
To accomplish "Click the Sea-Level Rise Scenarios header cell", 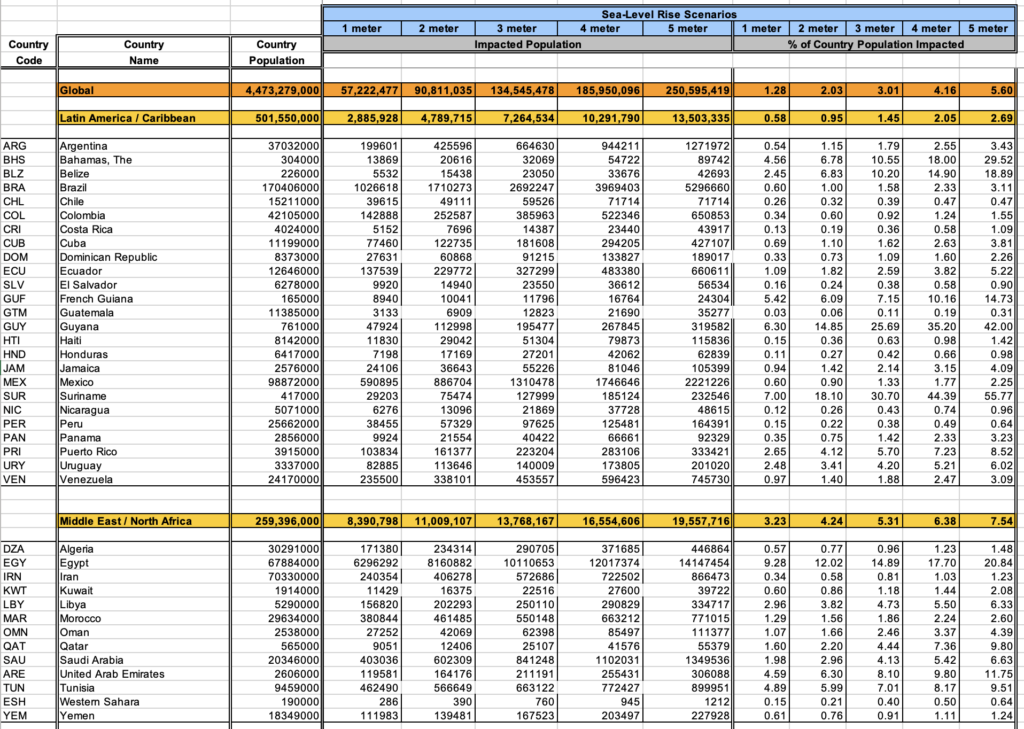I will click(x=667, y=14).
